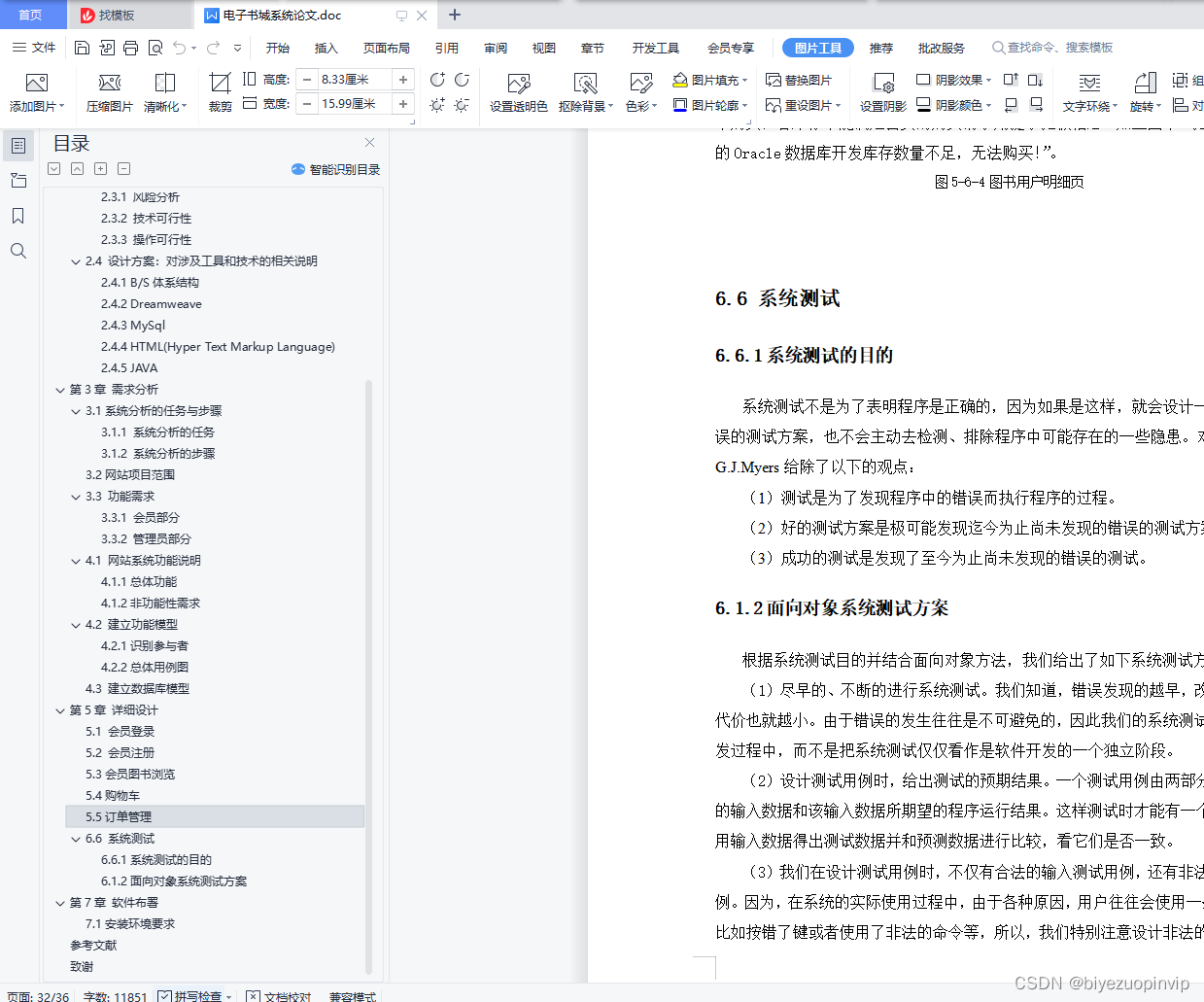Select the 裁剪 (crop) tool
Screen dimensions: 1204x1002
[220, 91]
